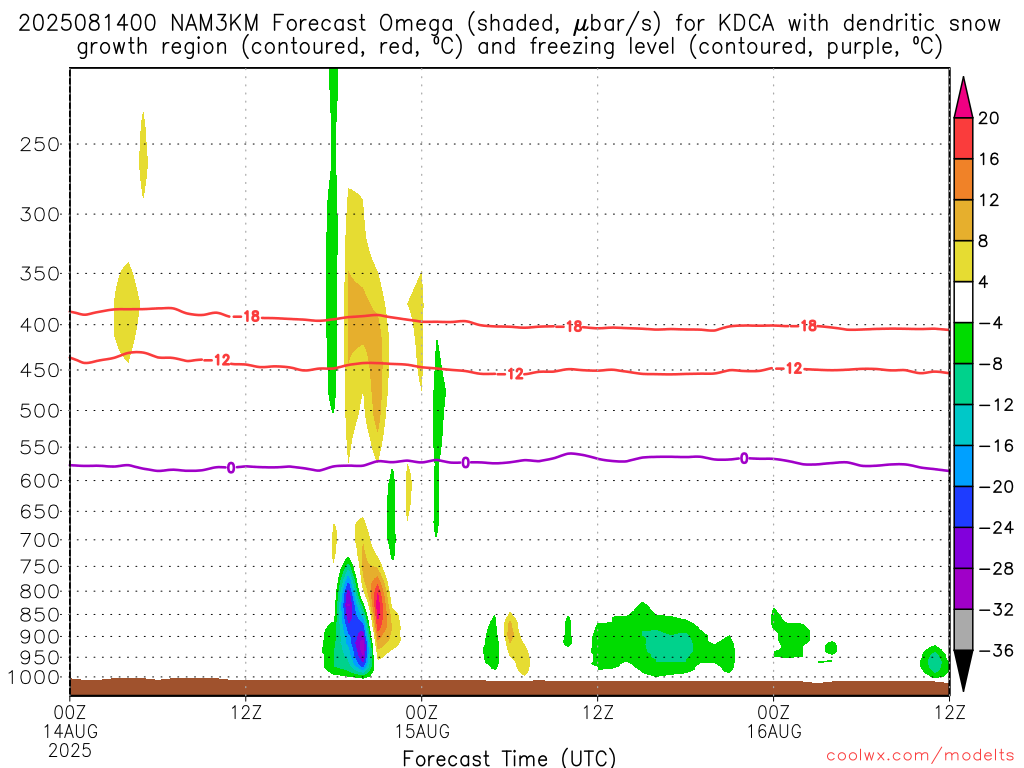Click the 1000 pressure level label
This screenshot has height=768, width=1024.
[35, 678]
